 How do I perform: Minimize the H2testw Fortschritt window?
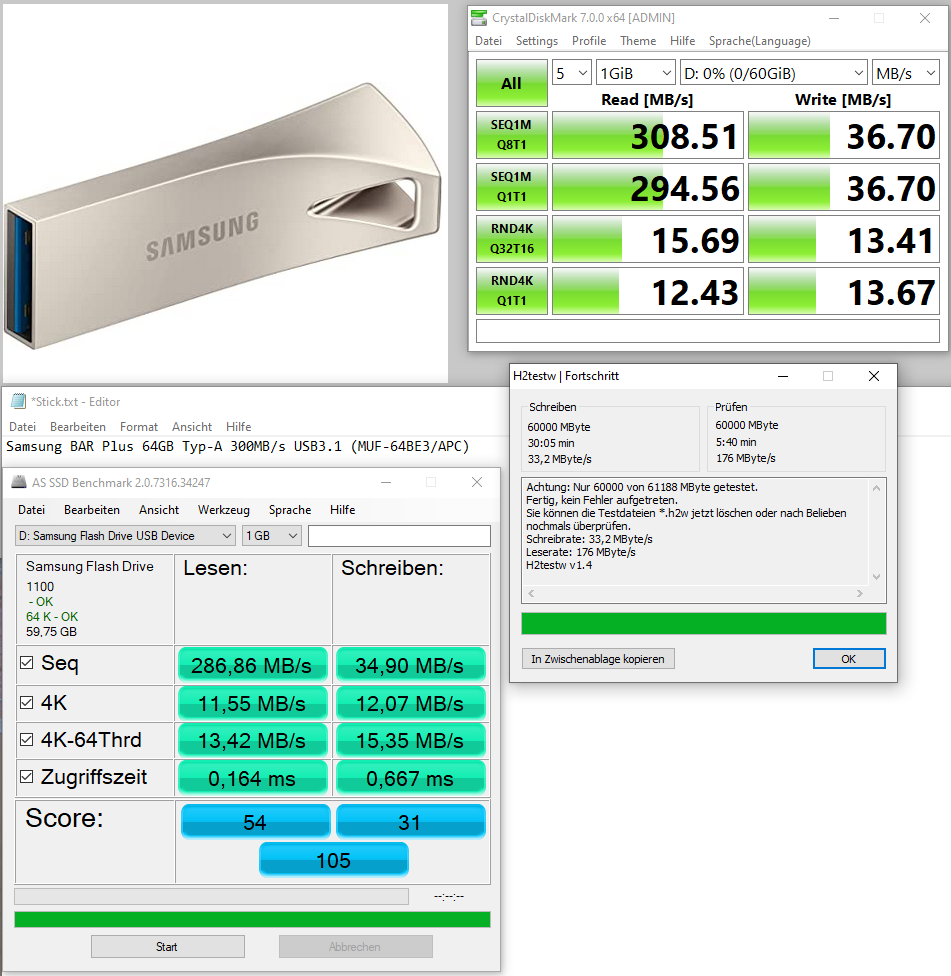783,376
